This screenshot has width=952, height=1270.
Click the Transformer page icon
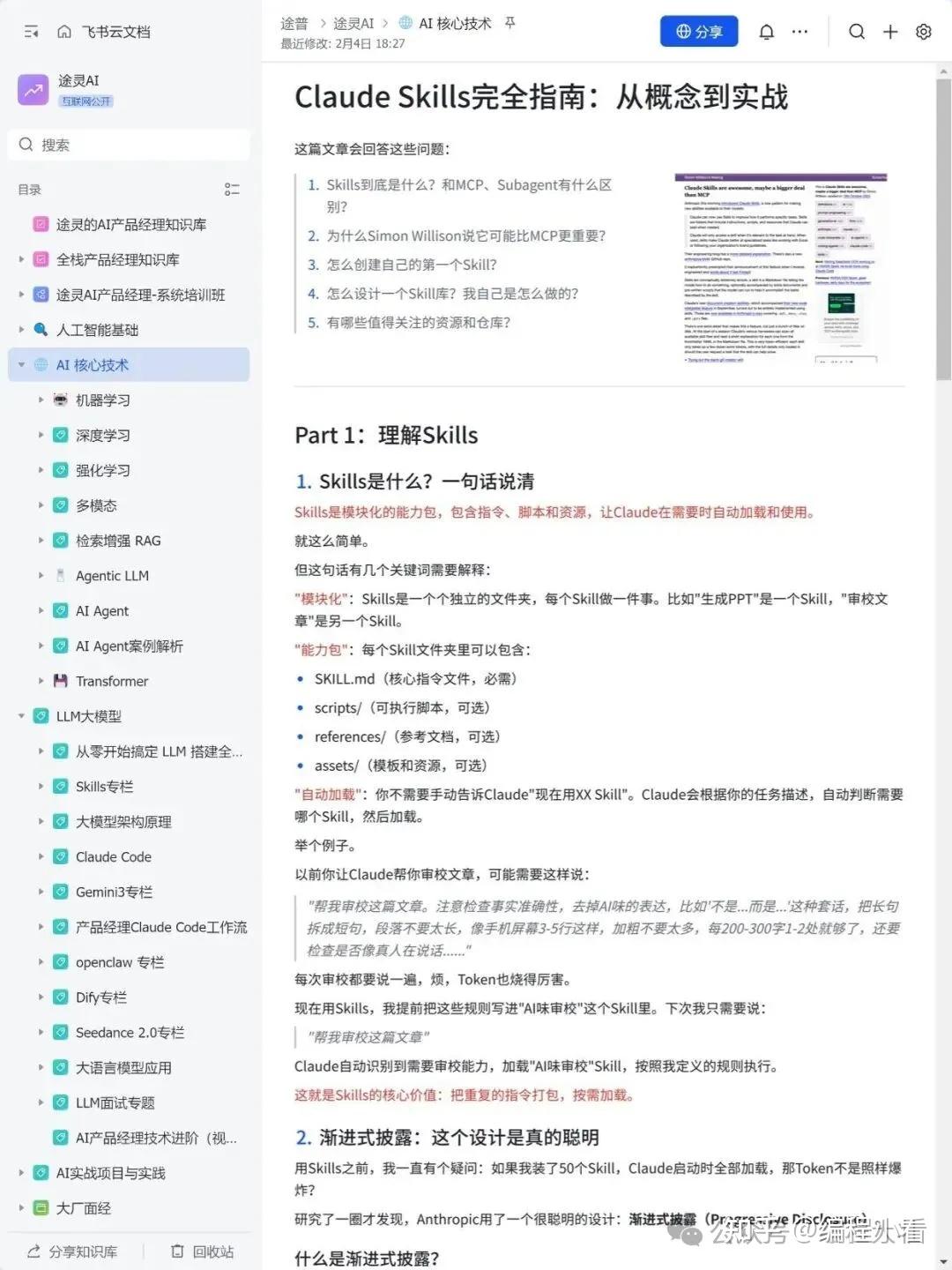(60, 681)
